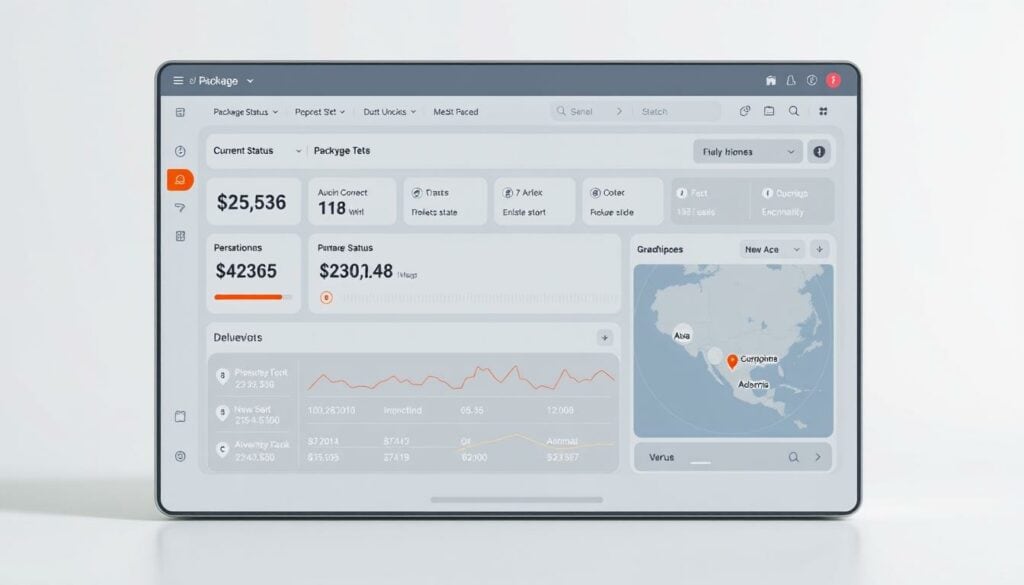The image size is (1024, 585).
Task: Open the 7 Arlek Enlste stort card
Action: 534,202
